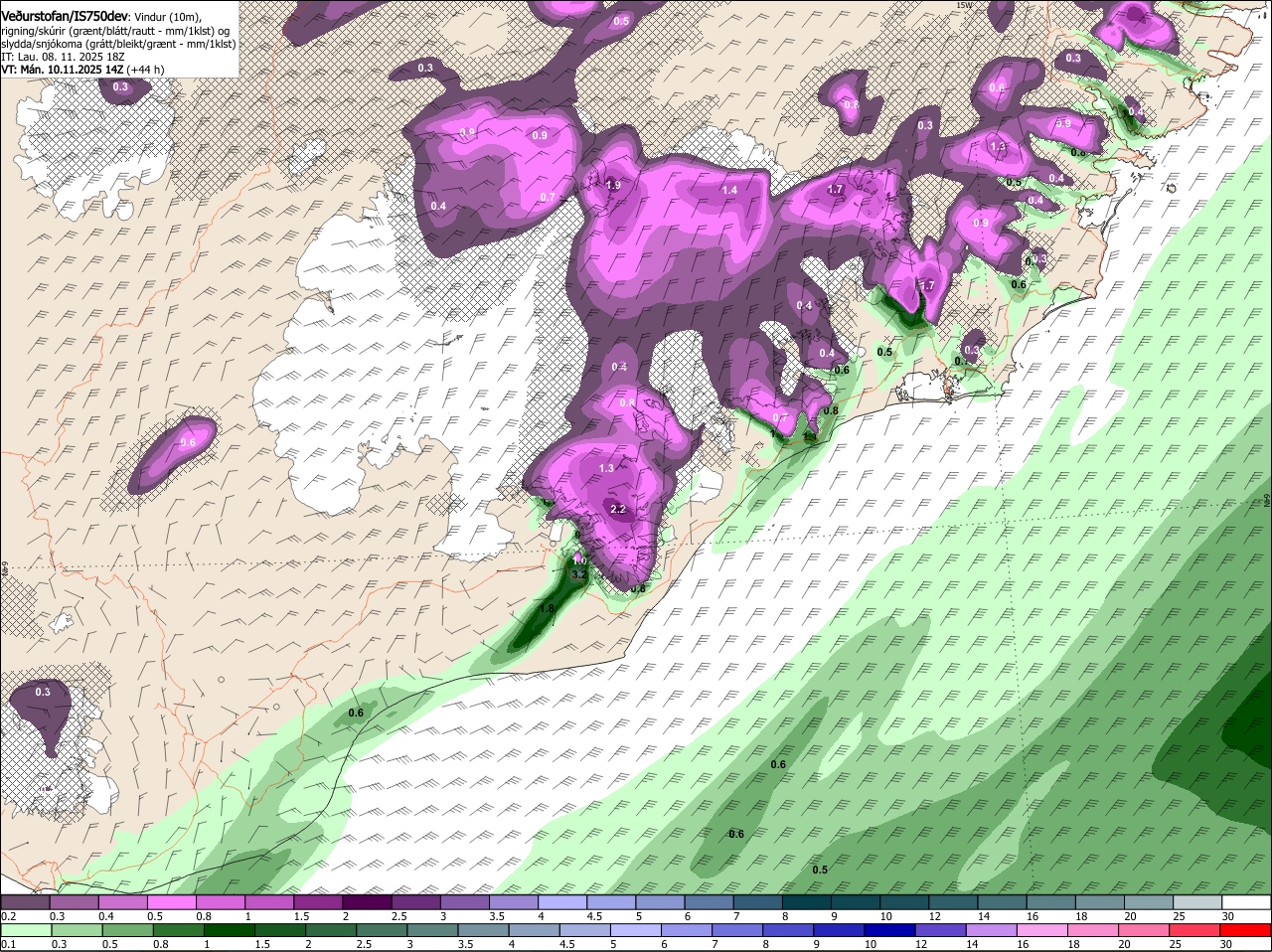The width and height of the screenshot is (1272, 952).
Task: Click the 2.2 snowfall value on the map
Action: [x=617, y=509]
